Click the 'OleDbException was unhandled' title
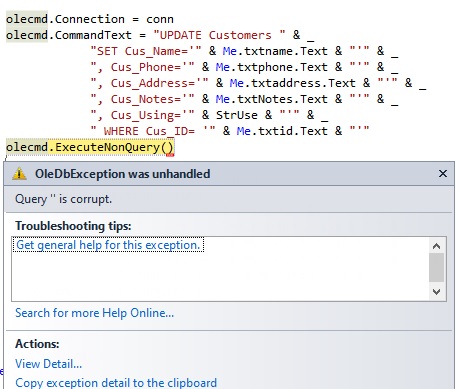The image size is (460, 389). (123, 174)
